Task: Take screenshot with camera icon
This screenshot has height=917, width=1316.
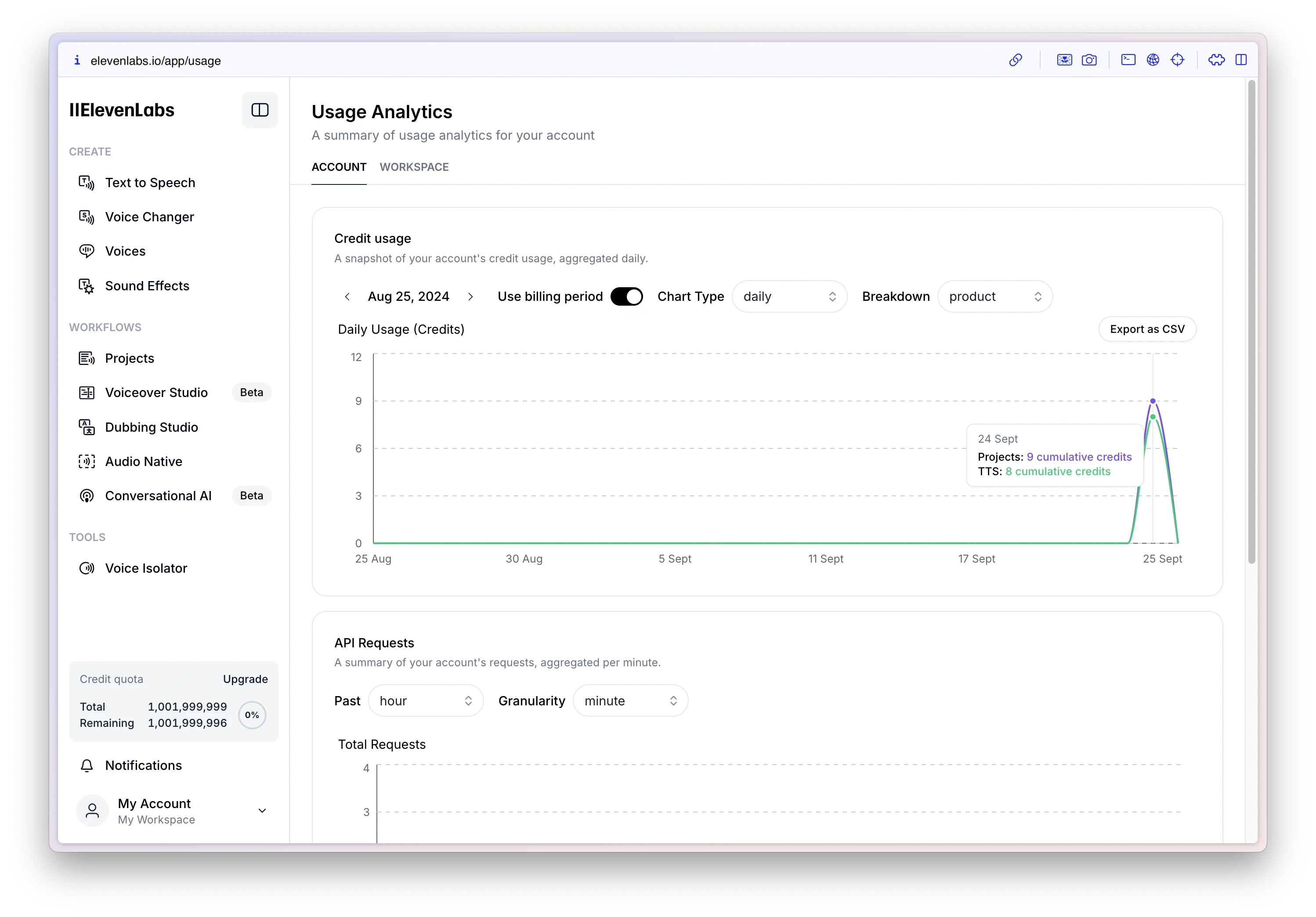Action: pos(1089,60)
